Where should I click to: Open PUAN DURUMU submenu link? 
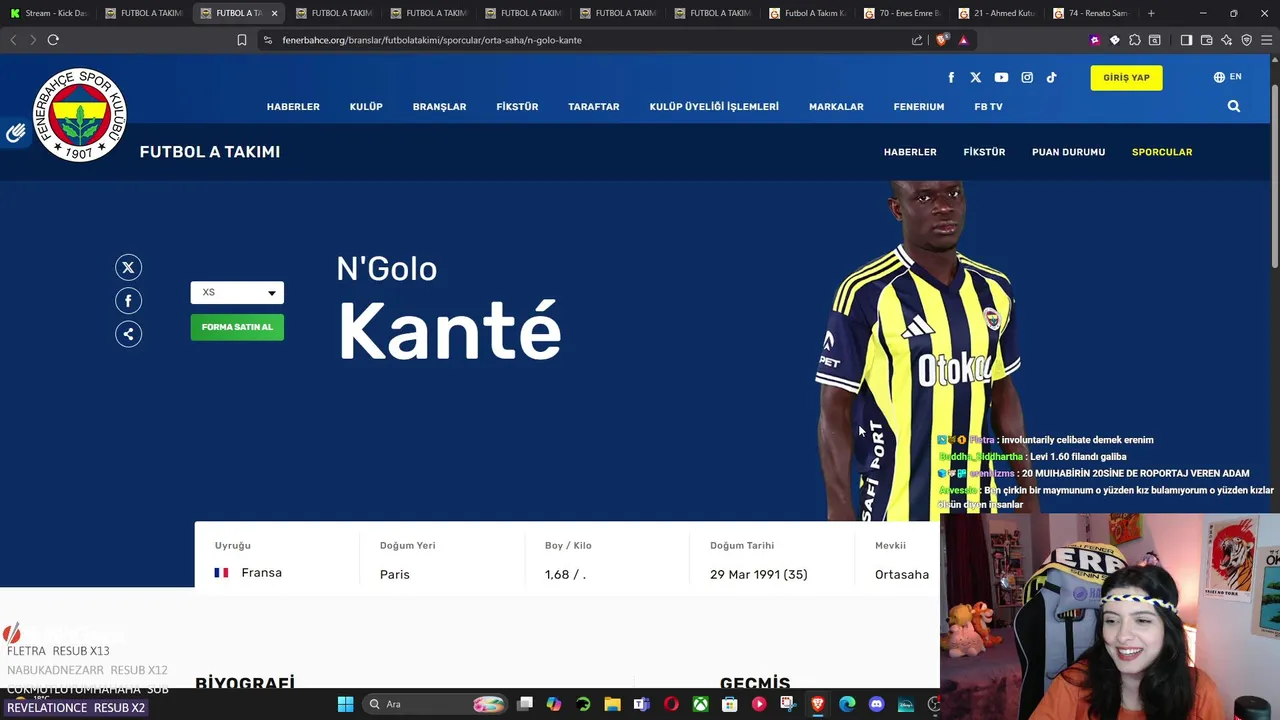pos(1068,152)
